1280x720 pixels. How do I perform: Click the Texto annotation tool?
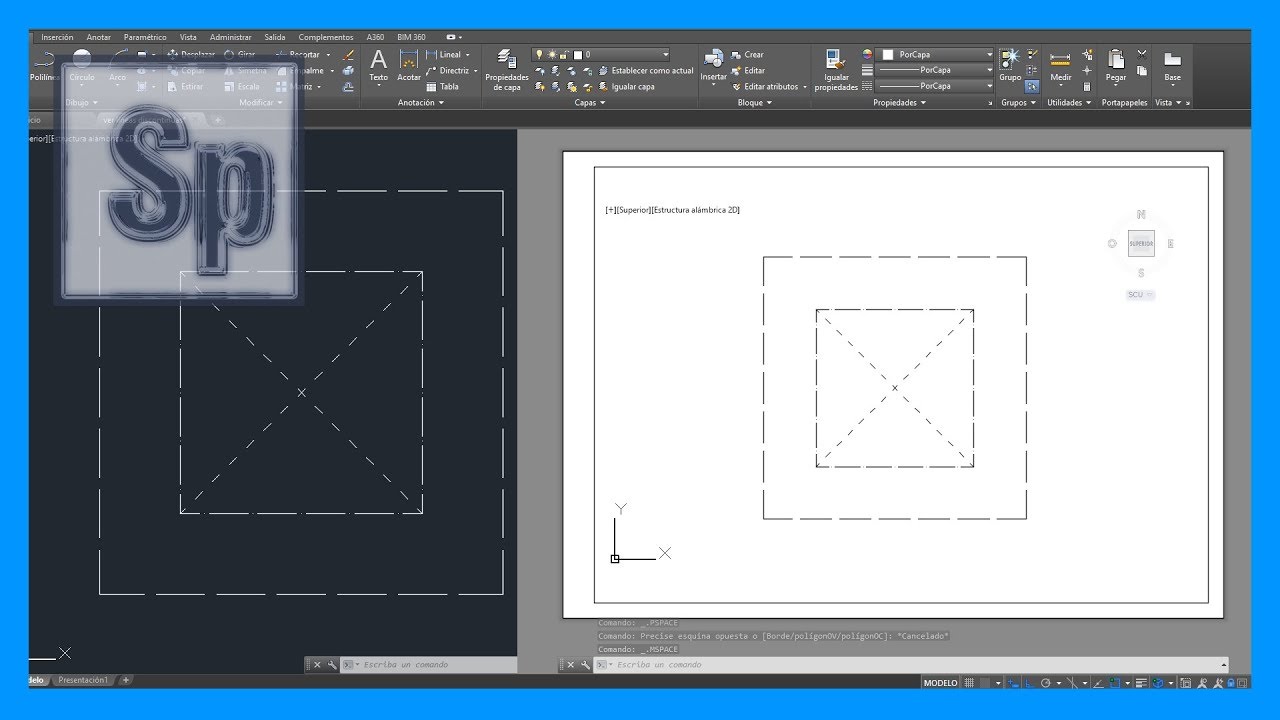pos(378,66)
